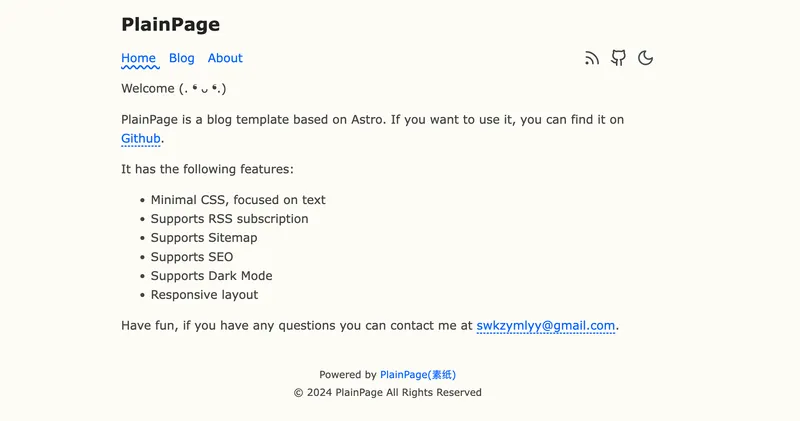Open the PlainPage(素纸) footer link
Image resolution: width=800 pixels, height=421 pixels.
pyautogui.click(x=418, y=375)
